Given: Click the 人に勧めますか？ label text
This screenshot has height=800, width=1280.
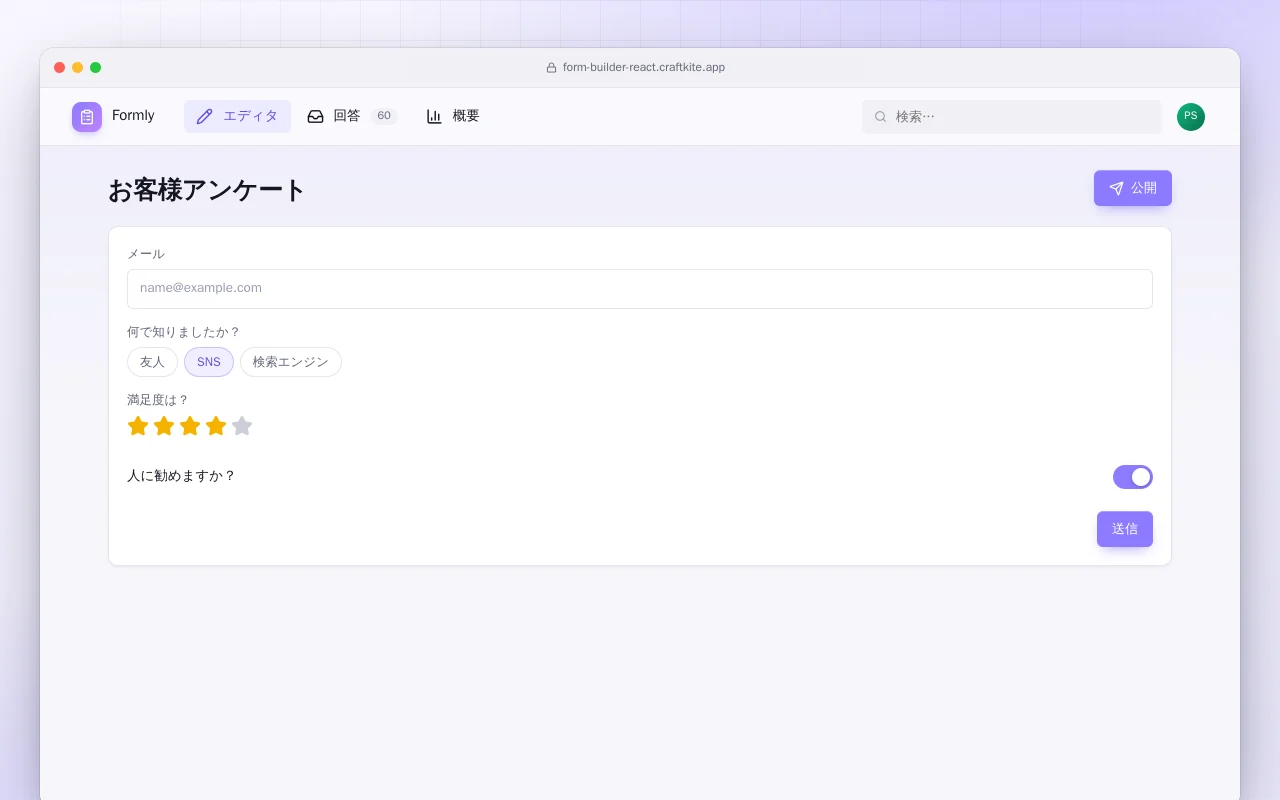Looking at the screenshot, I should coord(181,476).
